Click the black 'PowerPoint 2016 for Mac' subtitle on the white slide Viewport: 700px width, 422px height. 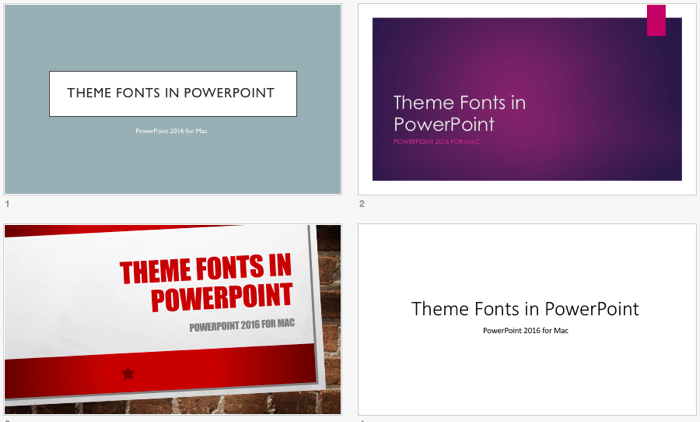pos(525,330)
